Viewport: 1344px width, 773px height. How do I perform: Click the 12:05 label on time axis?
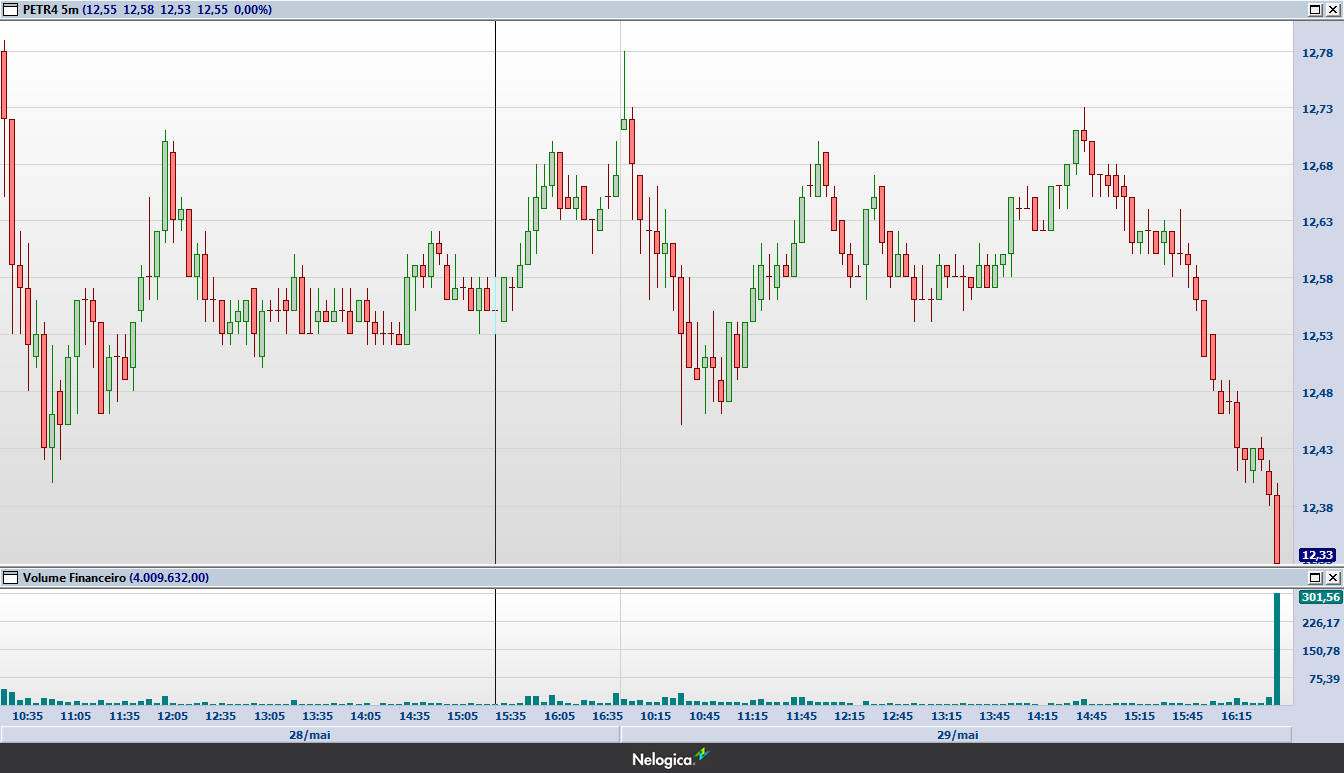click(172, 716)
